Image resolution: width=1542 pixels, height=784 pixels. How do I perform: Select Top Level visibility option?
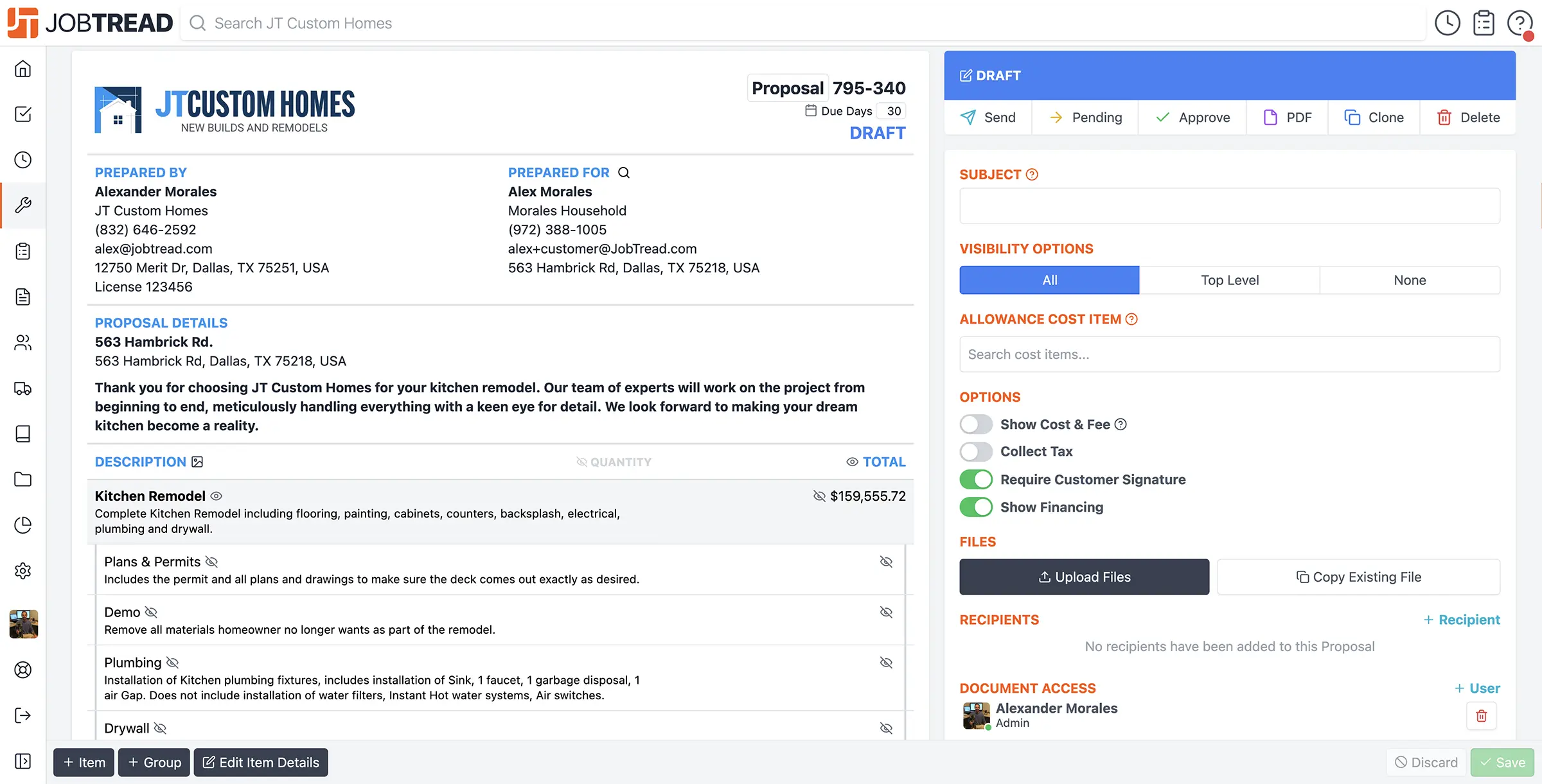tap(1229, 280)
